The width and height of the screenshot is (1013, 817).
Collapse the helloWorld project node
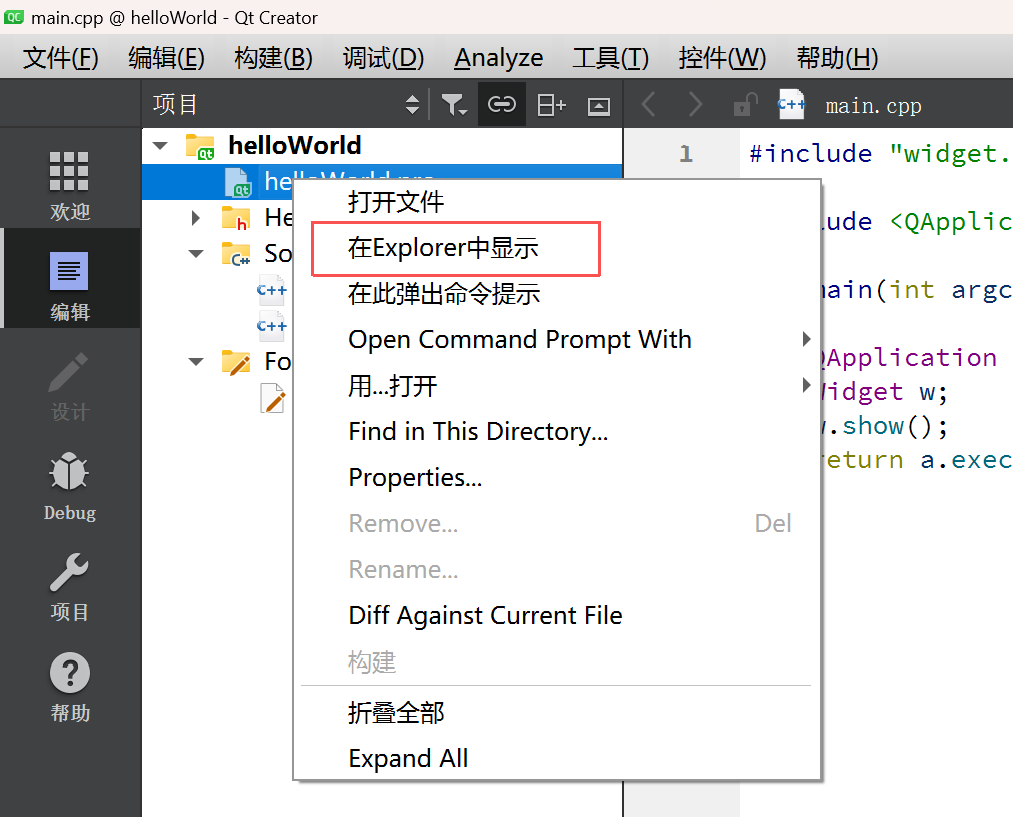pyautogui.click(x=160, y=146)
